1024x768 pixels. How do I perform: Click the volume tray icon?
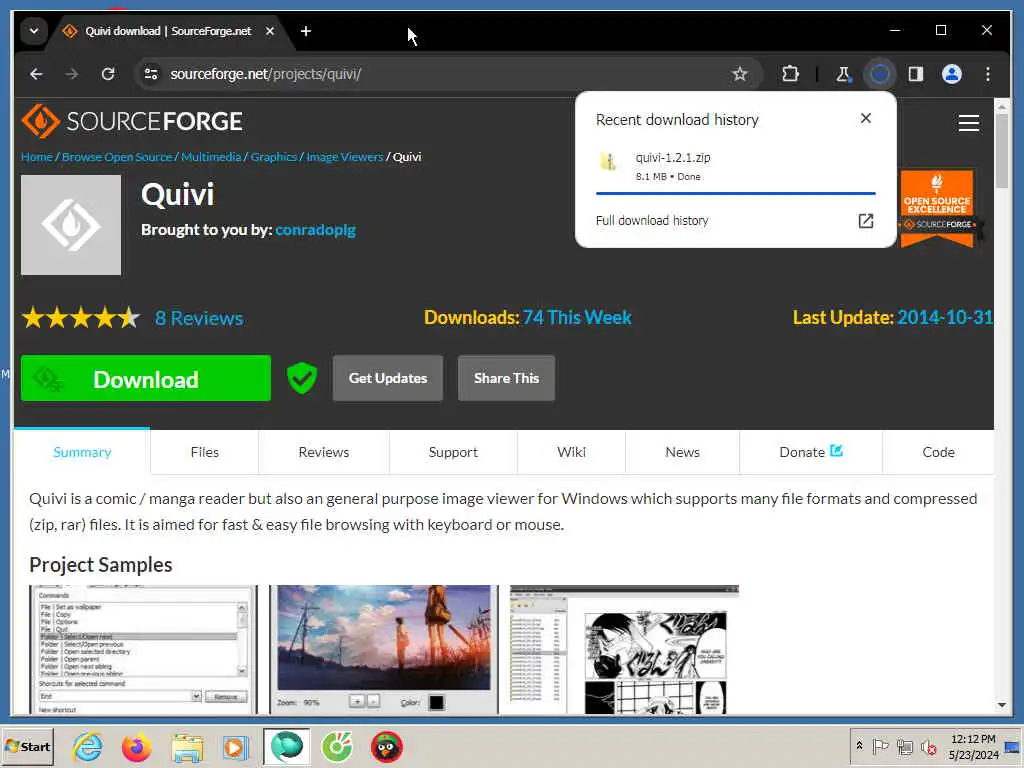928,746
